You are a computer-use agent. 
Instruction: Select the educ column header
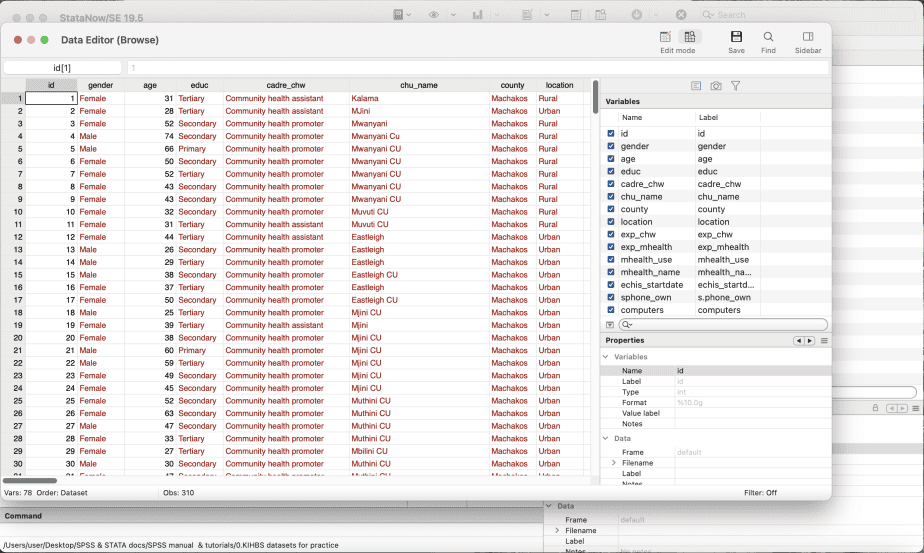tap(199, 85)
